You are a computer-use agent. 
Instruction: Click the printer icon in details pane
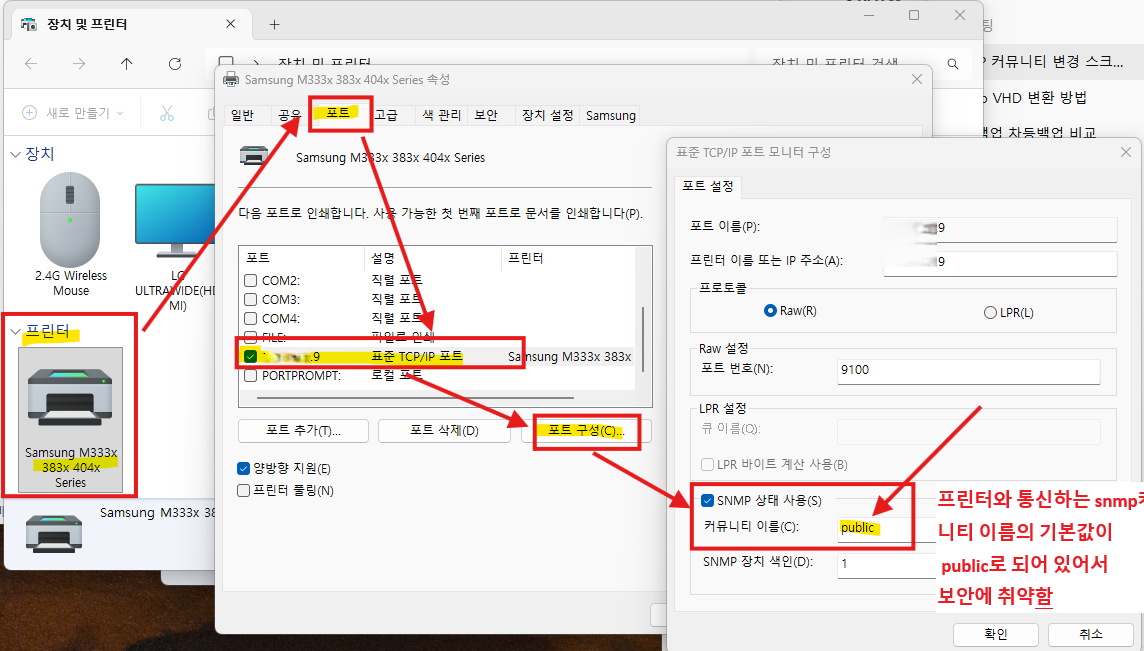coord(53,533)
